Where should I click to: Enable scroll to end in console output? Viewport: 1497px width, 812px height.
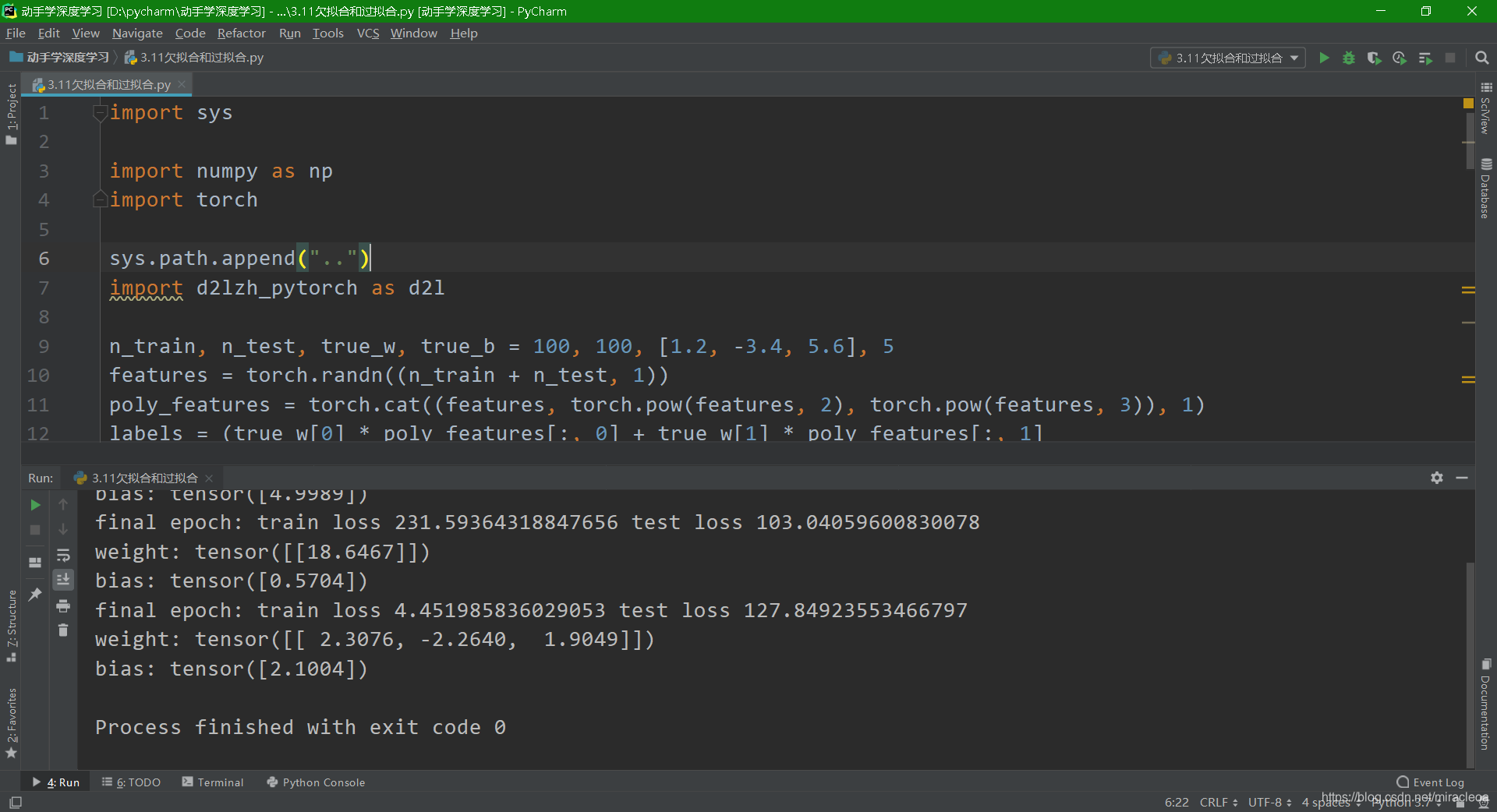point(63,580)
